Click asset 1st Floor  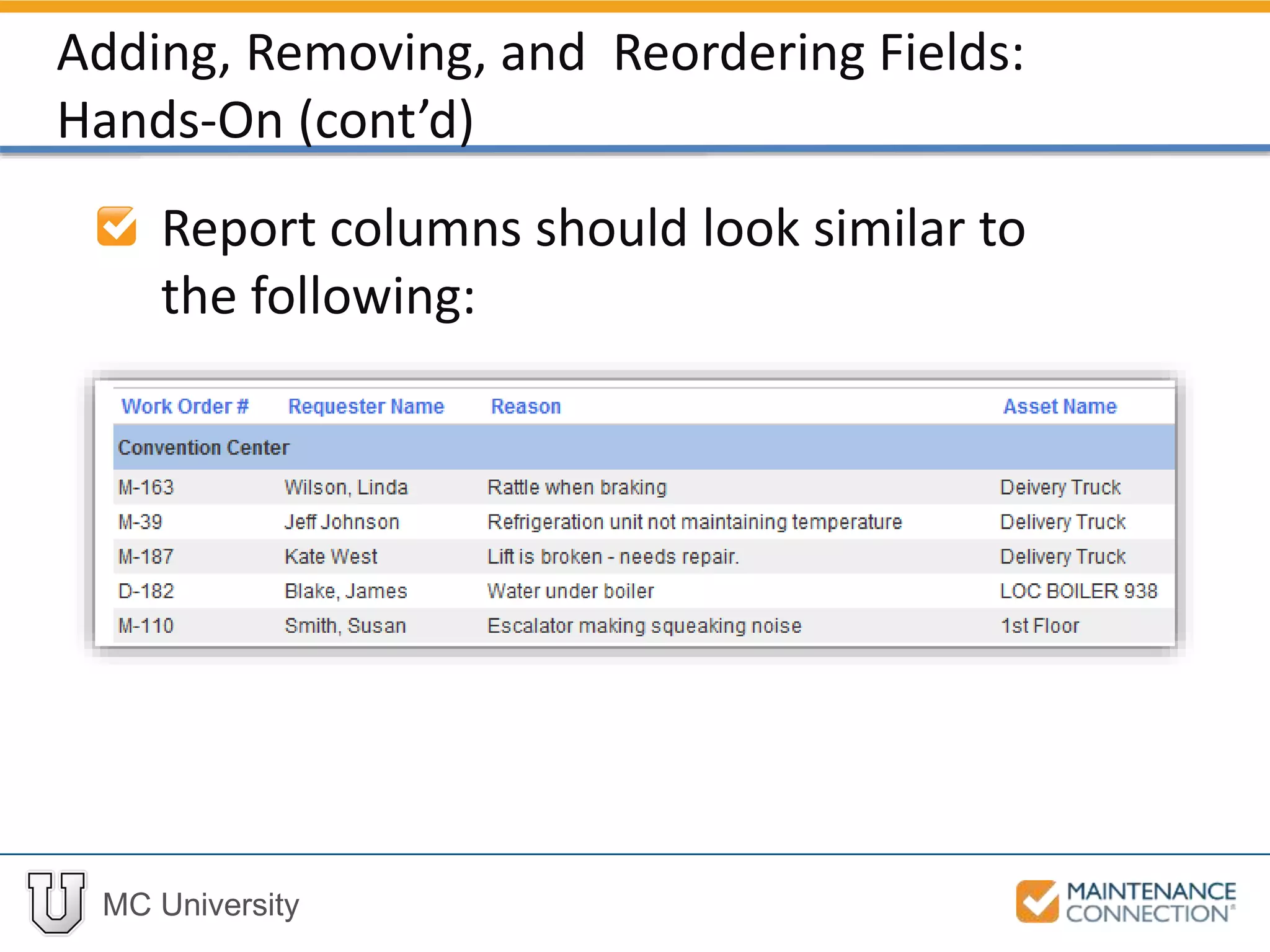tap(1040, 626)
